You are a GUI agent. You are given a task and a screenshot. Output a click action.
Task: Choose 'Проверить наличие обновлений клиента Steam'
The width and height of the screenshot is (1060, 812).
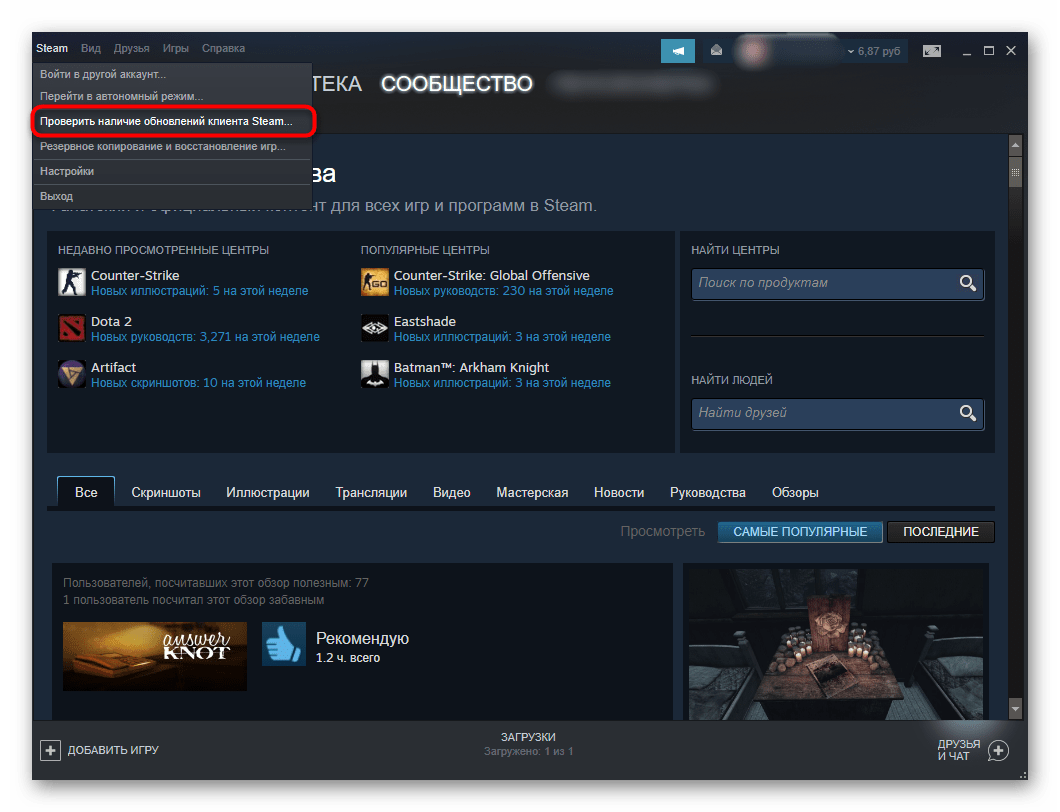(166, 121)
